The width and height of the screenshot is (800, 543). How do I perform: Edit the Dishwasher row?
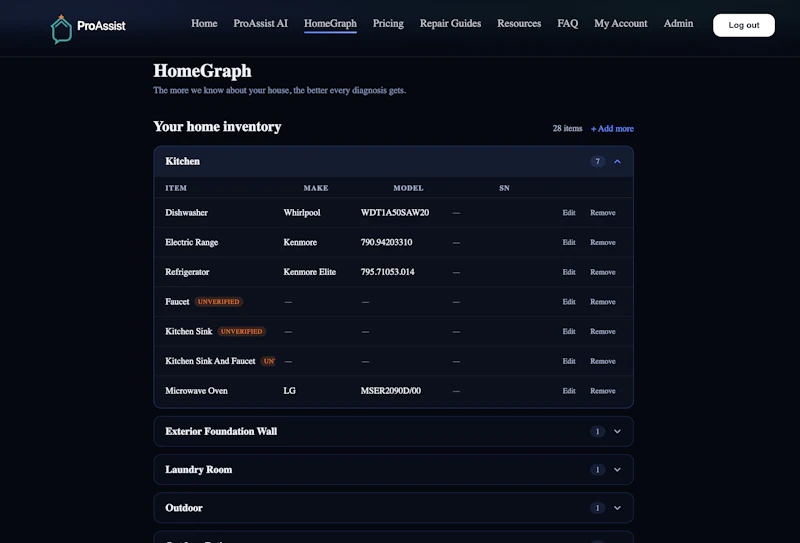[x=569, y=213]
